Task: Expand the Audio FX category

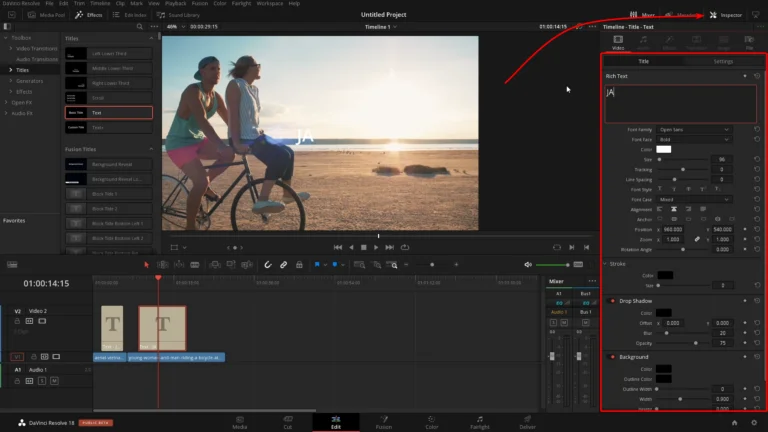Action: (6, 113)
